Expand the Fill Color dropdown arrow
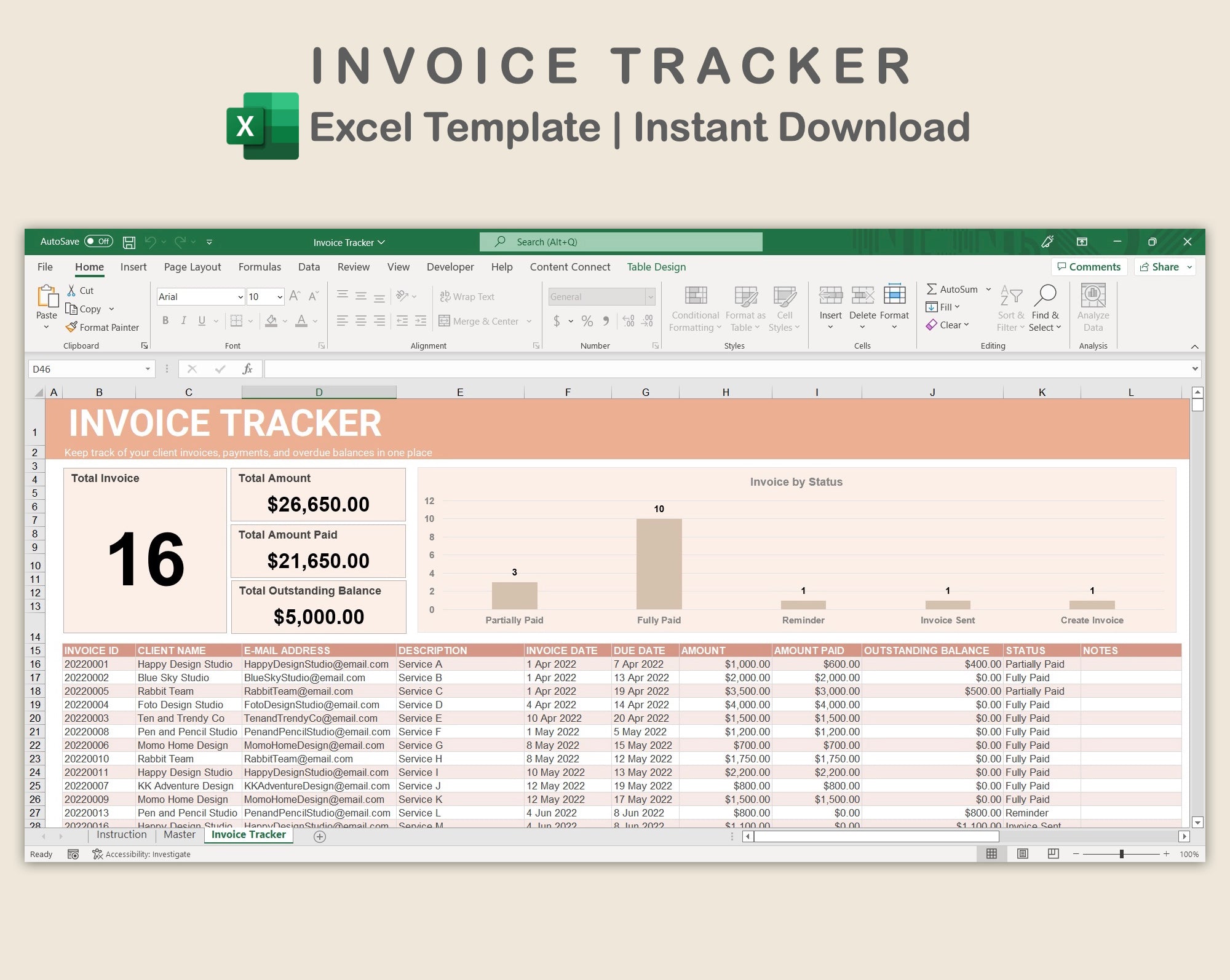1230x980 pixels. click(x=284, y=320)
